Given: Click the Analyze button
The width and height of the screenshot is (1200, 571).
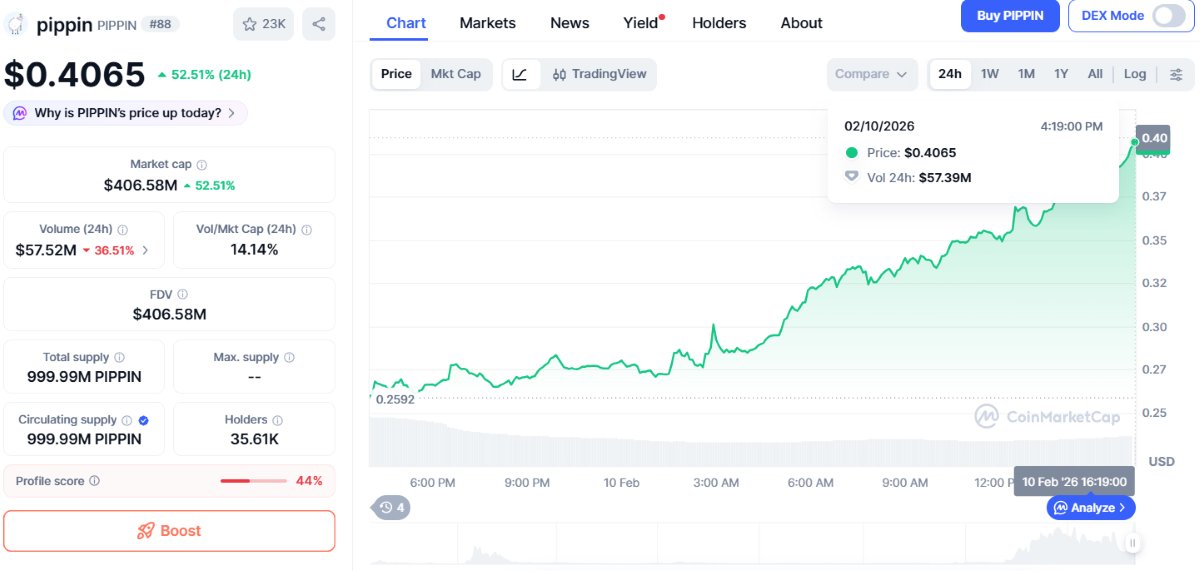Looking at the screenshot, I should click(x=1091, y=508).
